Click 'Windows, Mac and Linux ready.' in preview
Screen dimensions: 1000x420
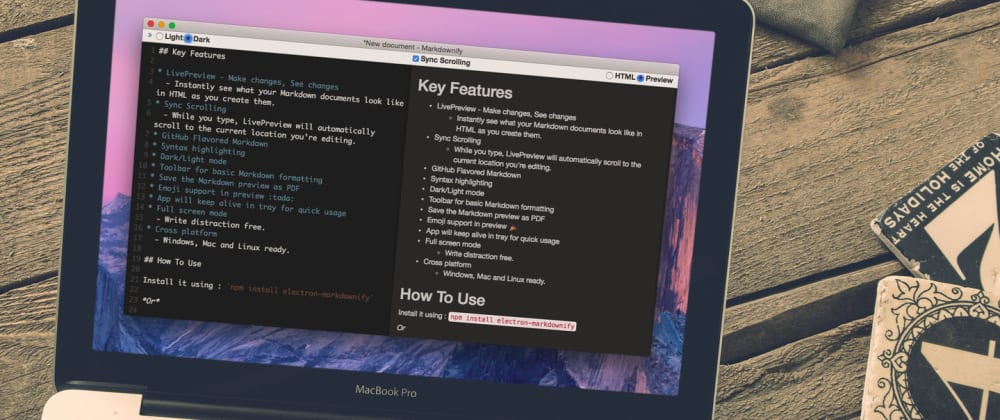tap(494, 277)
